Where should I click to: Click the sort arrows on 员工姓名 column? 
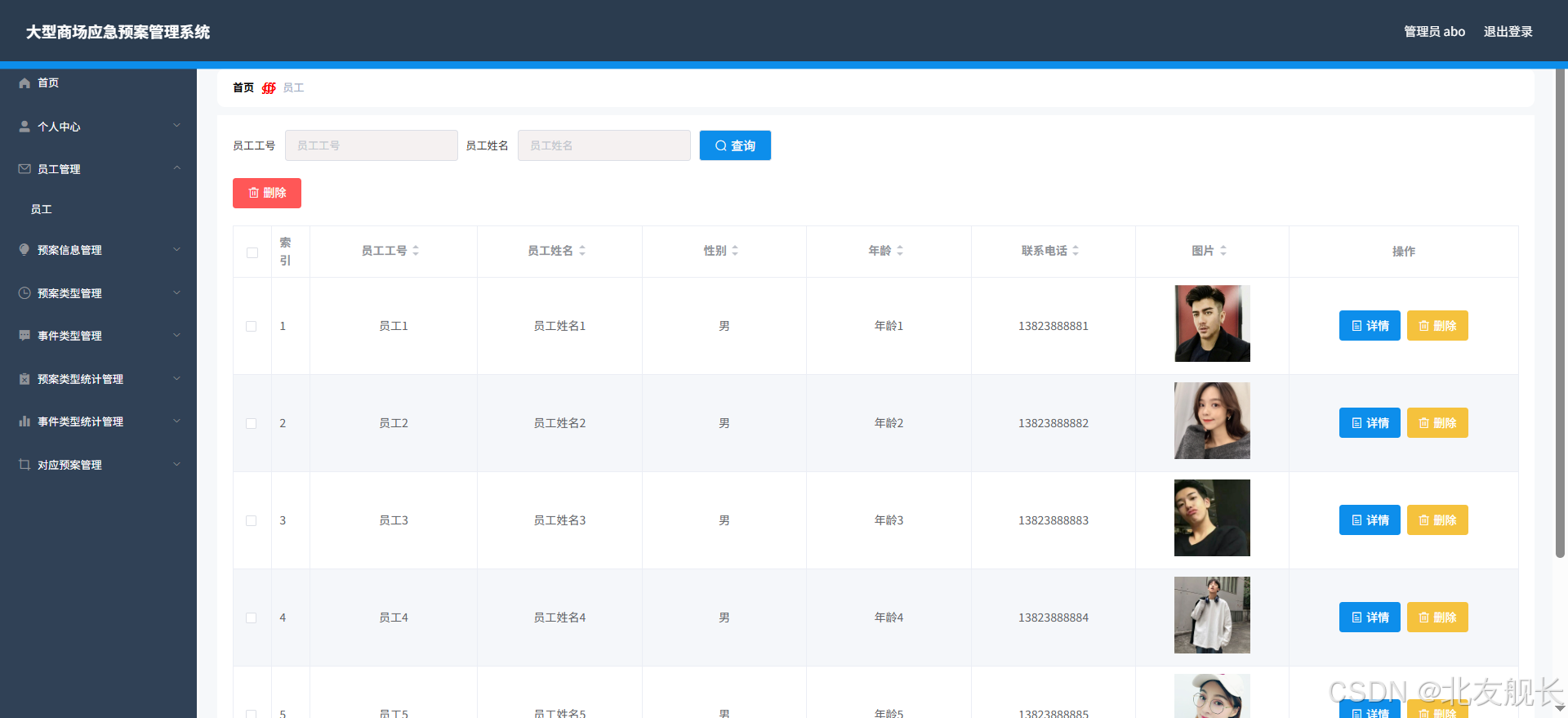(582, 251)
